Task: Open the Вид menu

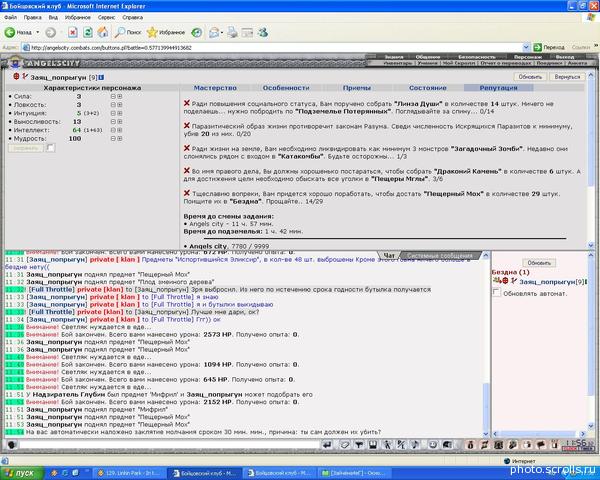Action: tap(53, 18)
